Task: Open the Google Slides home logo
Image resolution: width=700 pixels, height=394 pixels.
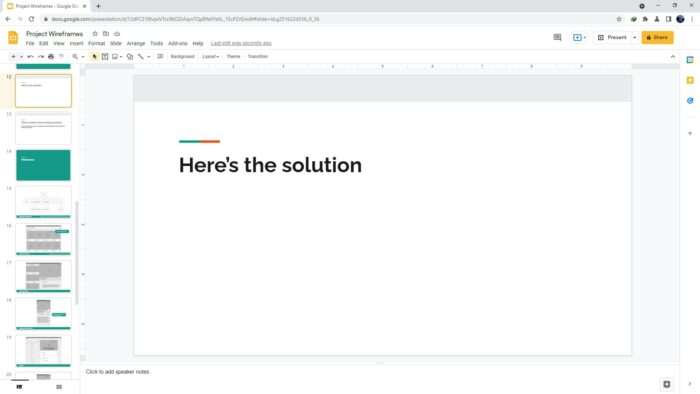Action: pyautogui.click(x=13, y=38)
